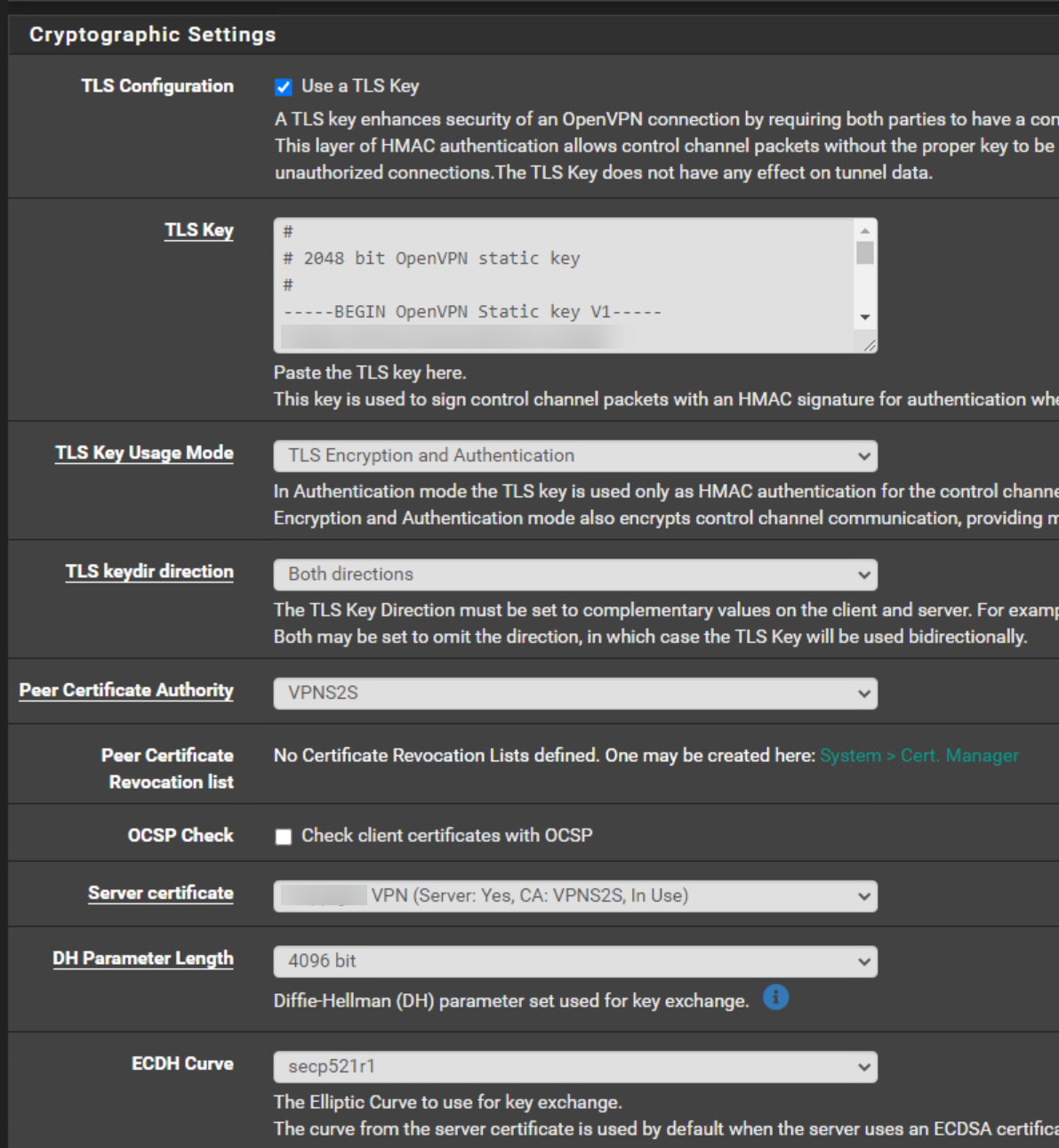
Task: Click the textarea resize handle corner
Action: pos(869,345)
